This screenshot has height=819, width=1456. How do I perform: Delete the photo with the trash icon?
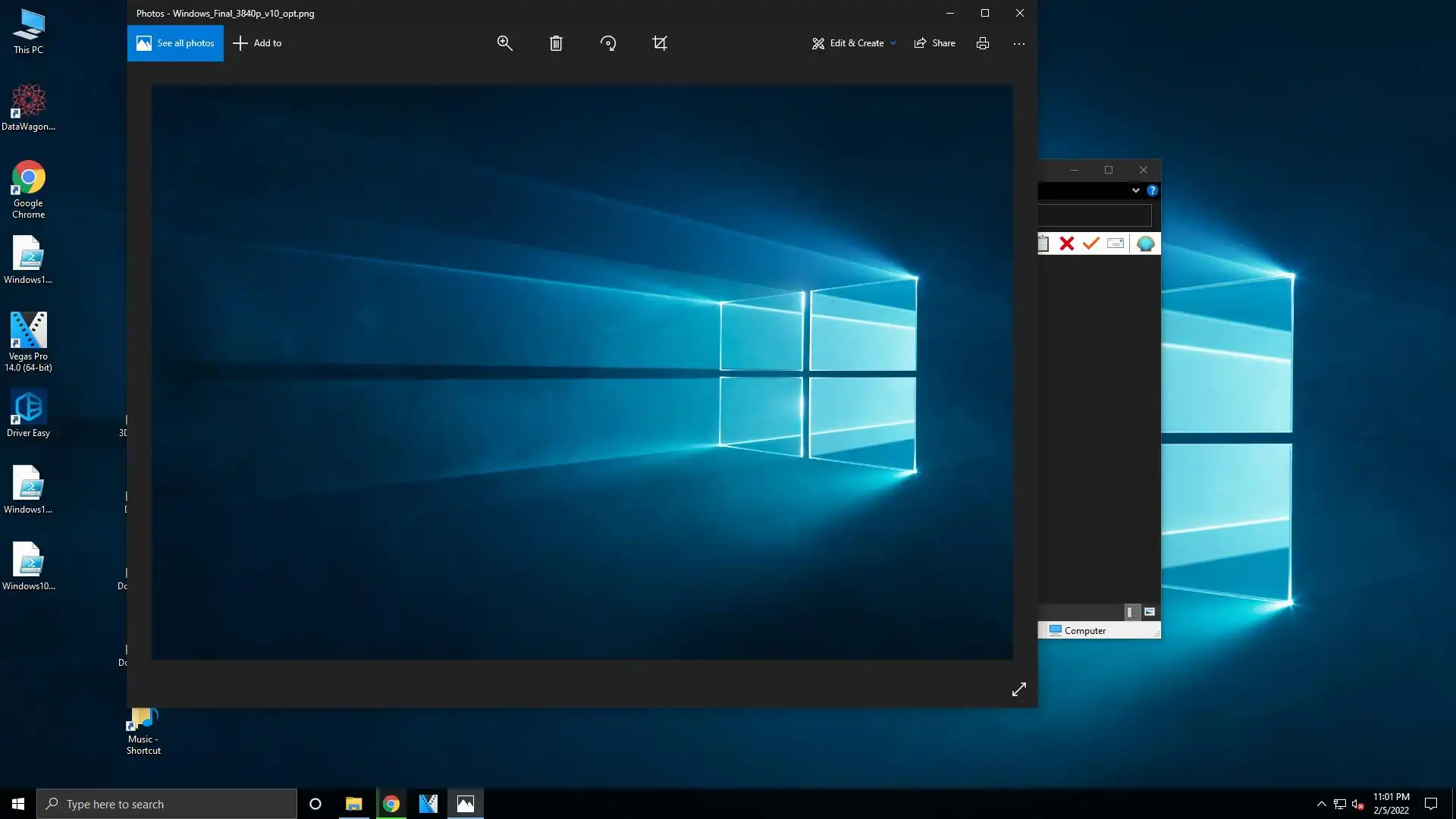tap(556, 43)
